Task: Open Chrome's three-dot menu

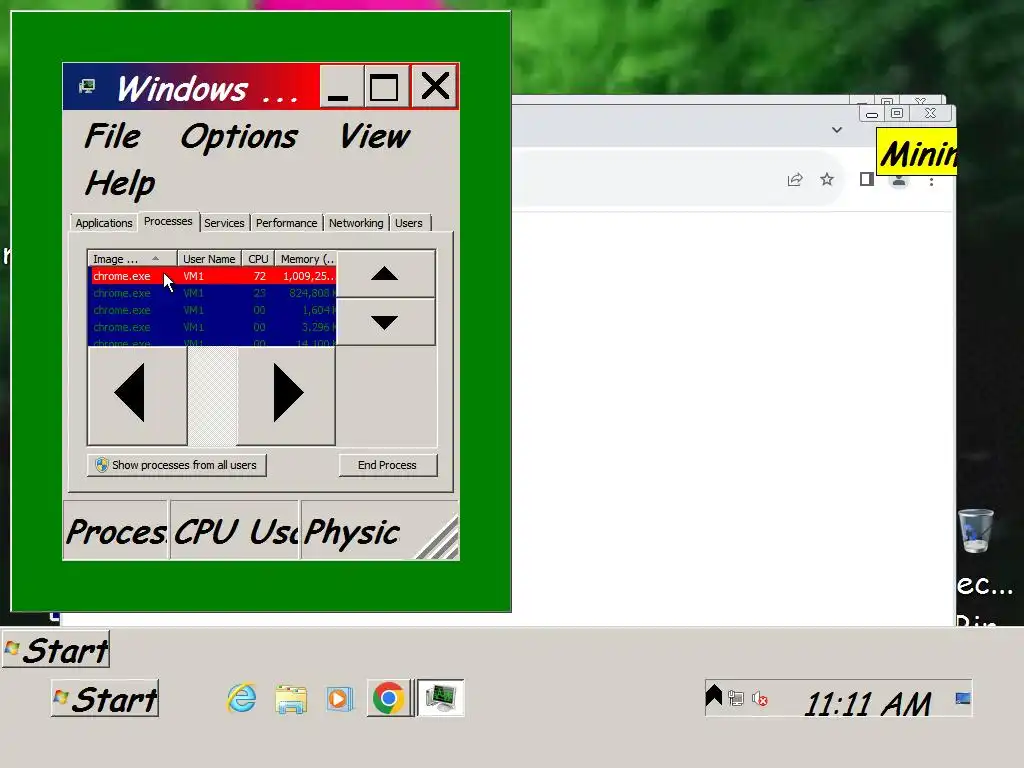Action: 931,182
